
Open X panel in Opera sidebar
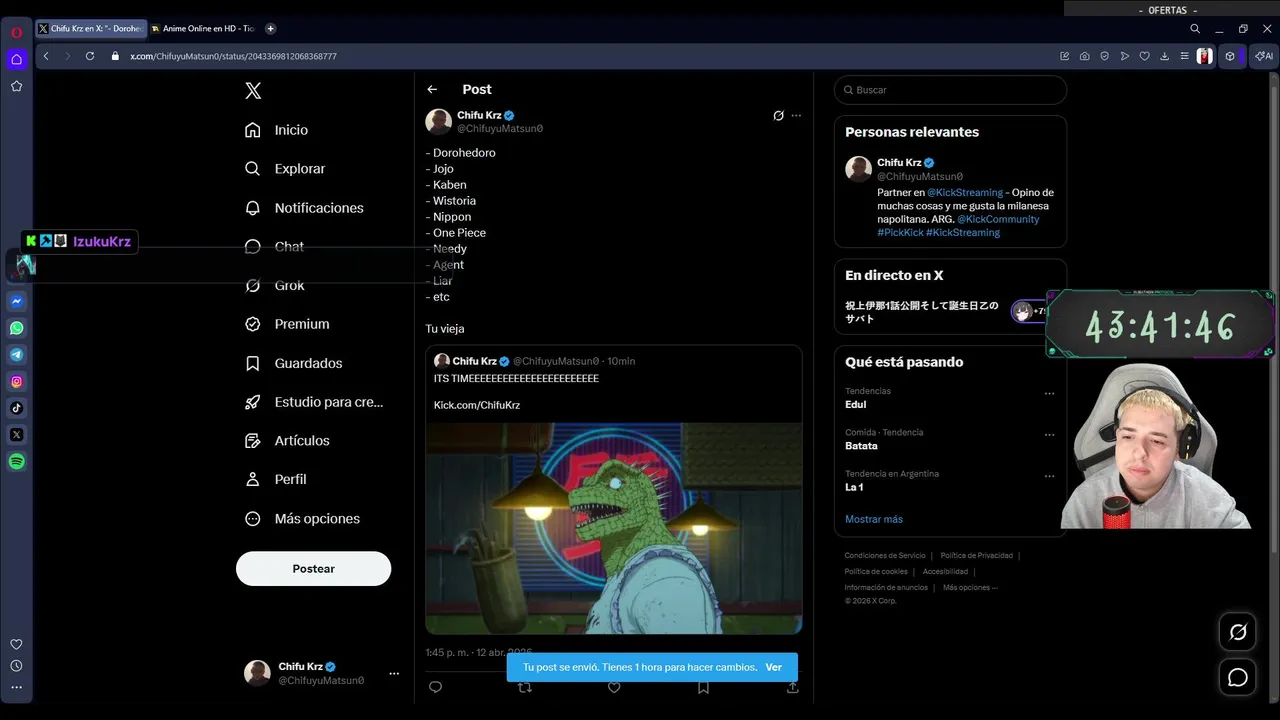[17, 435]
